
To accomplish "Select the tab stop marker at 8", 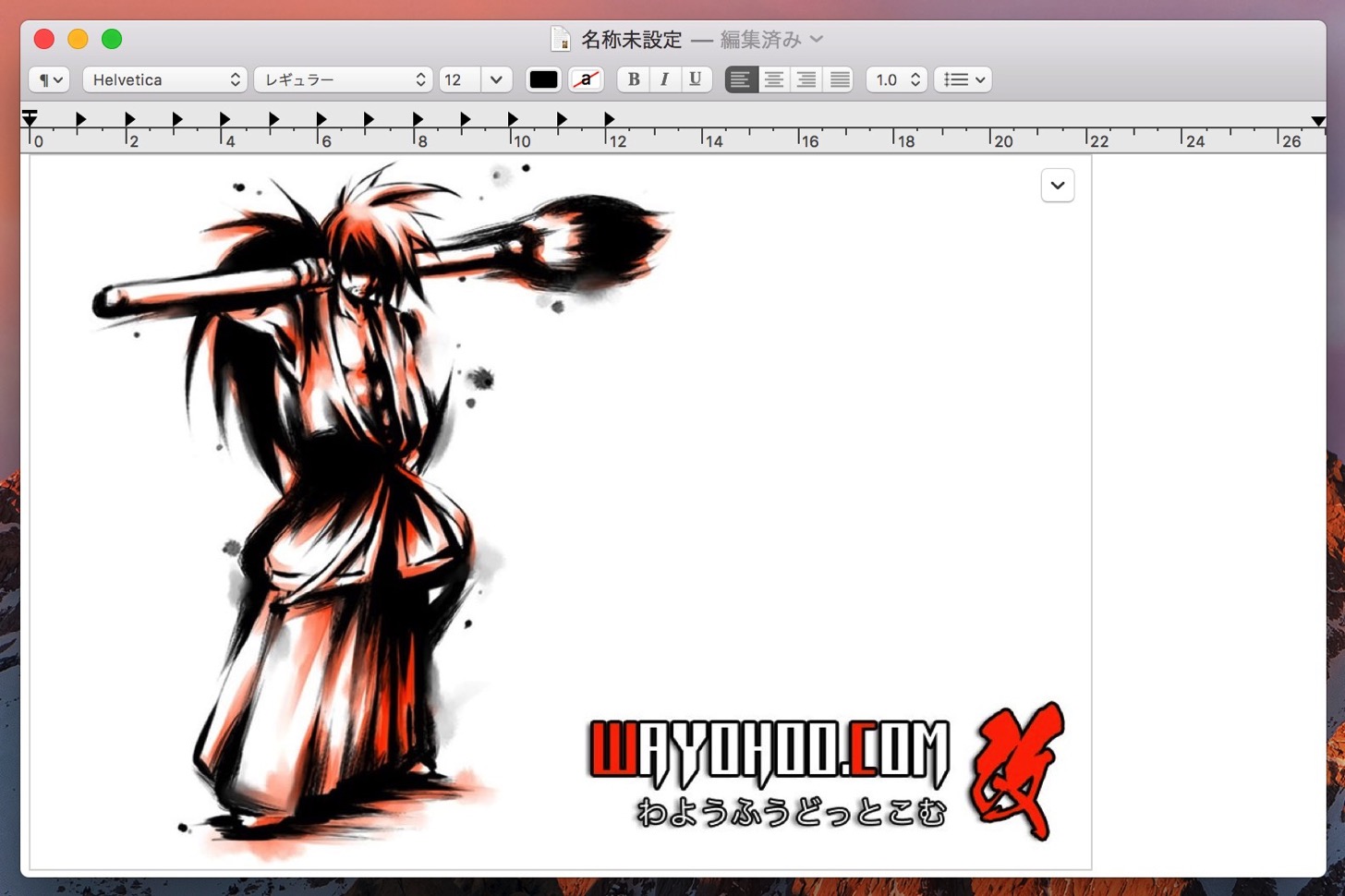I will (x=418, y=119).
